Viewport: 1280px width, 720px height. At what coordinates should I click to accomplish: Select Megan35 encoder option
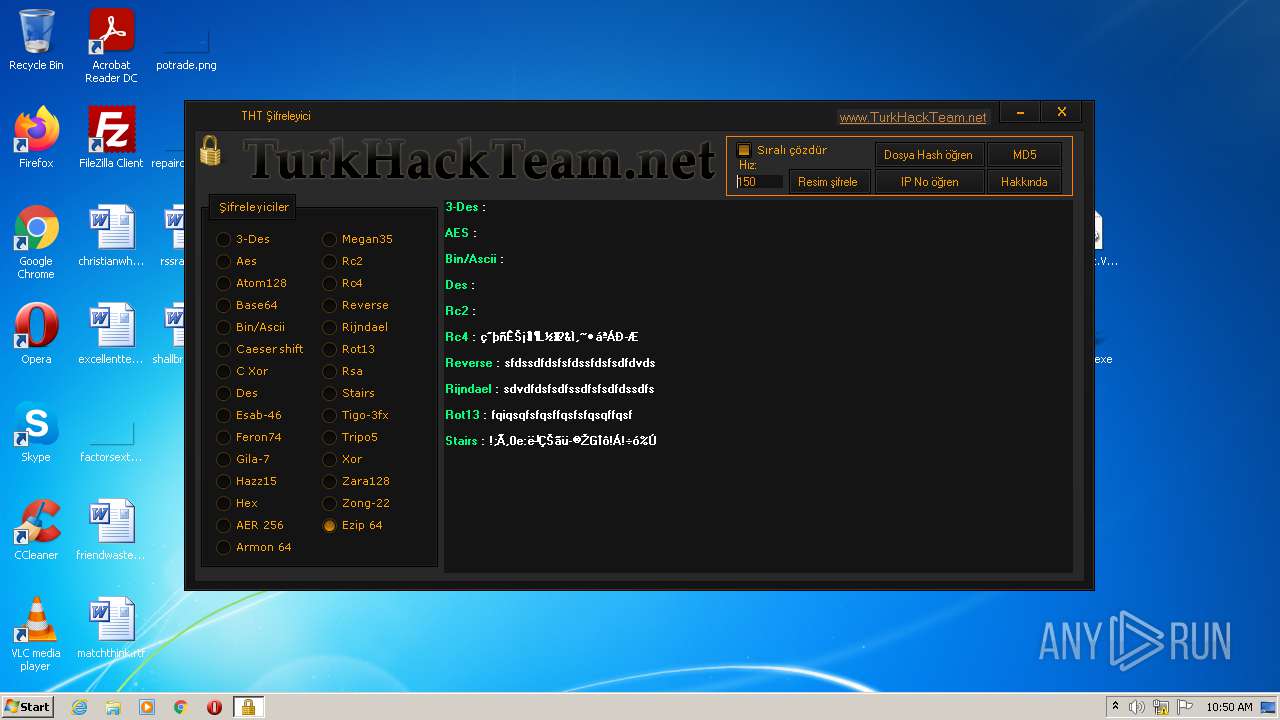coord(329,239)
